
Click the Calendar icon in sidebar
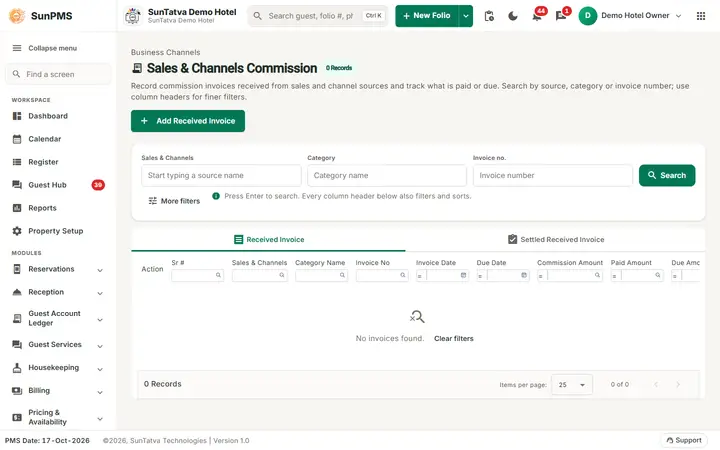(17, 139)
